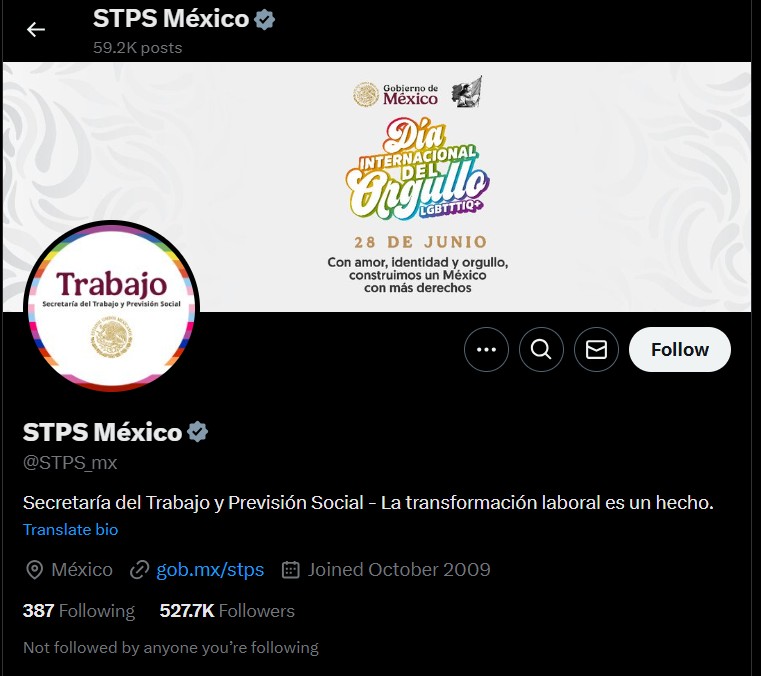Click the calendar icon beside Joined October 2009
The image size is (761, 676).
291,570
